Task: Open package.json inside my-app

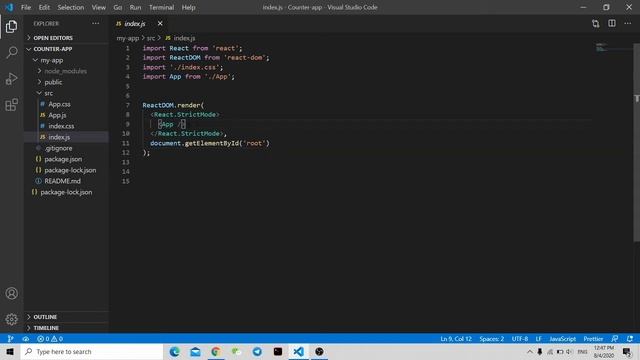Action: tap(67, 159)
